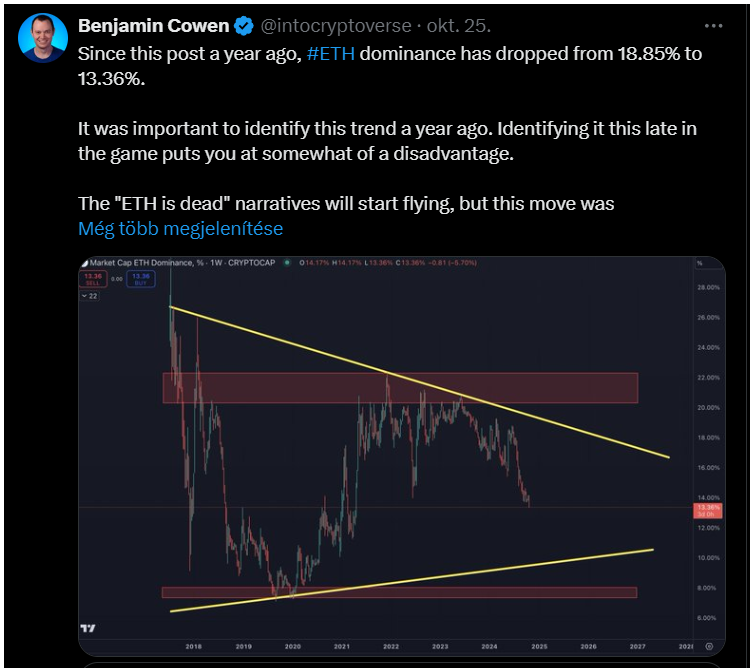Click the Benjamin Cowen display name
Image resolution: width=754 pixels, height=672 pixels.
coord(153,26)
